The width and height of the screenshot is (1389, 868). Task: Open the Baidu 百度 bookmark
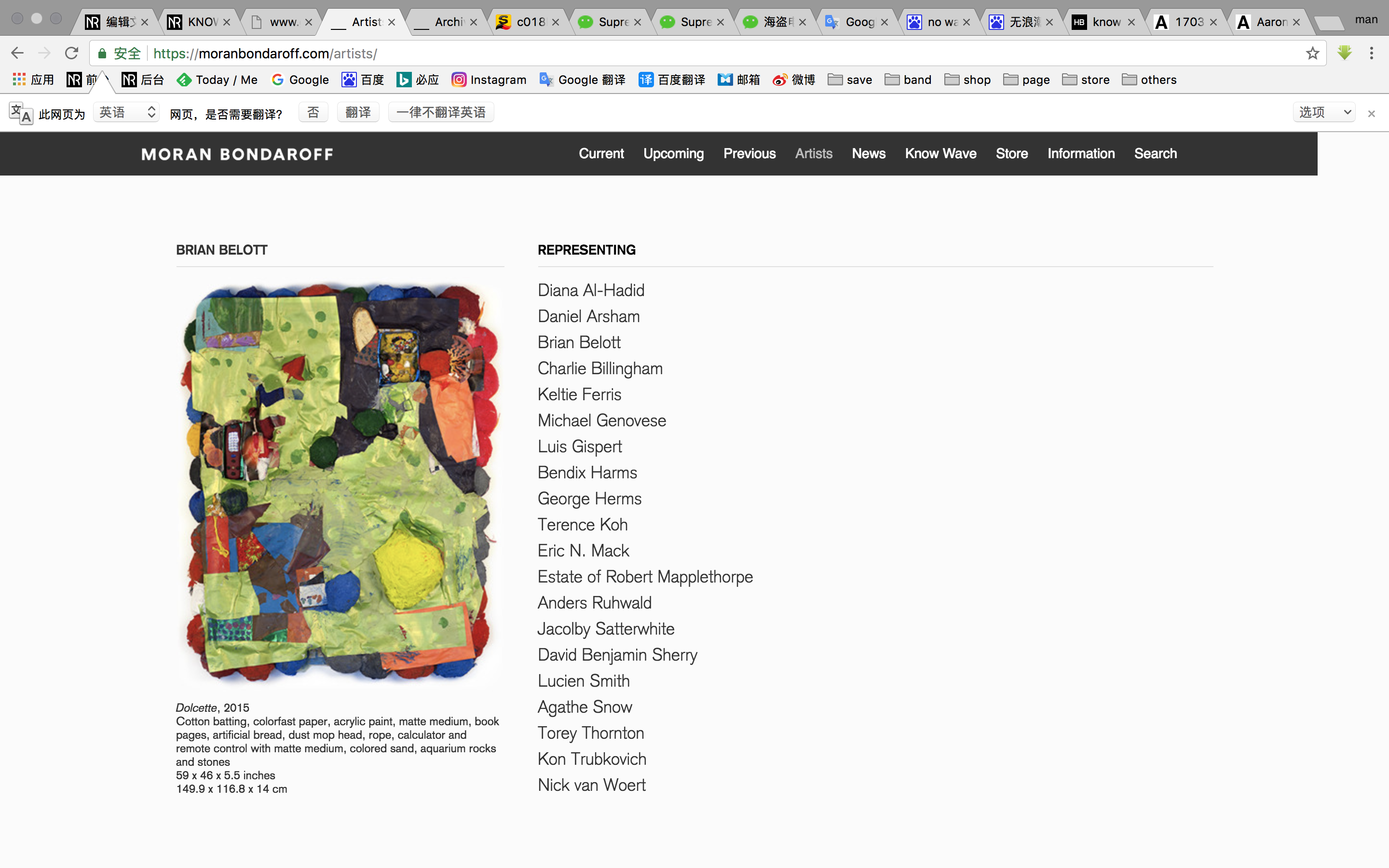pos(363,80)
